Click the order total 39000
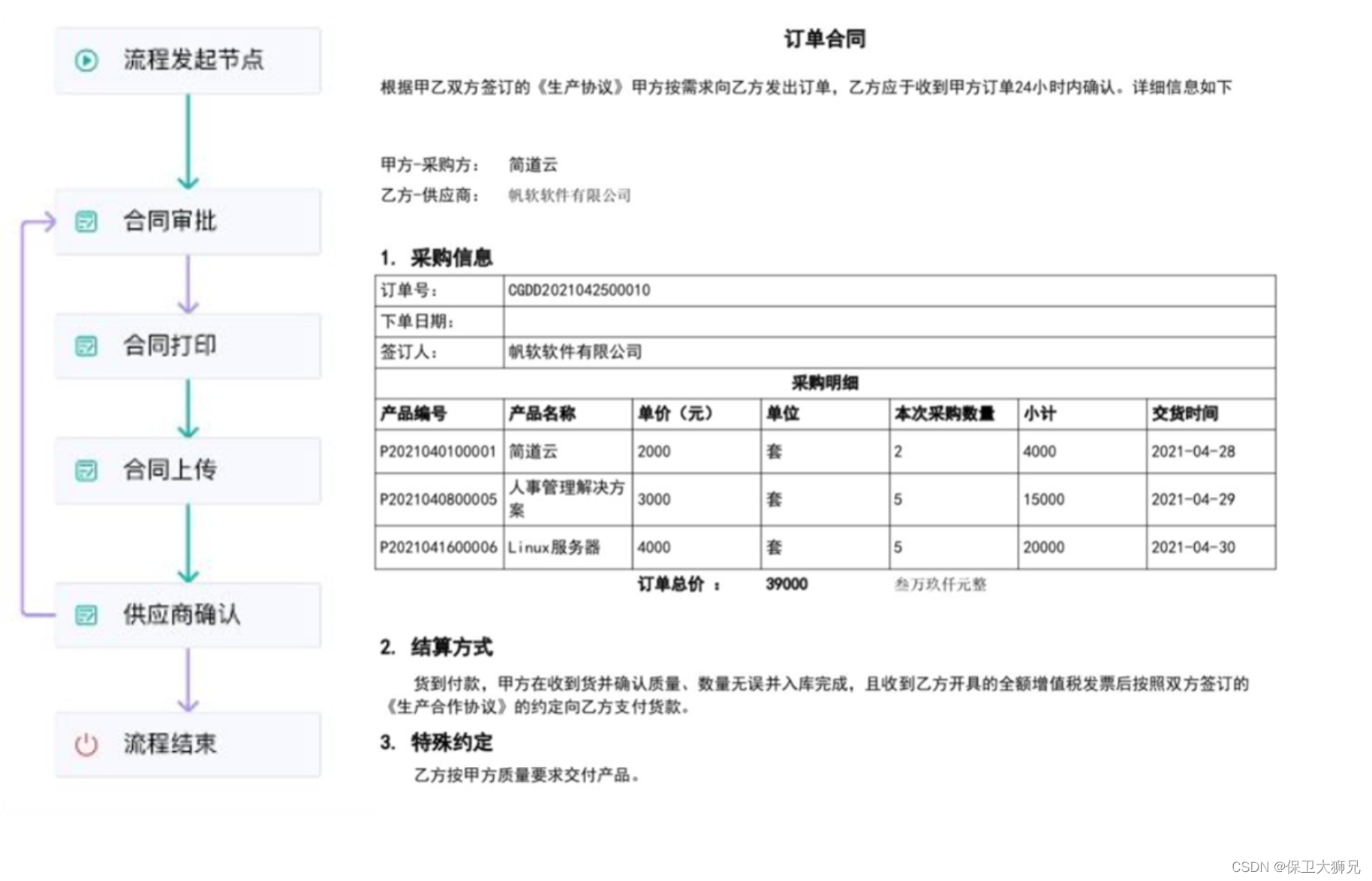Viewport: 1372px width, 881px height. 787,585
